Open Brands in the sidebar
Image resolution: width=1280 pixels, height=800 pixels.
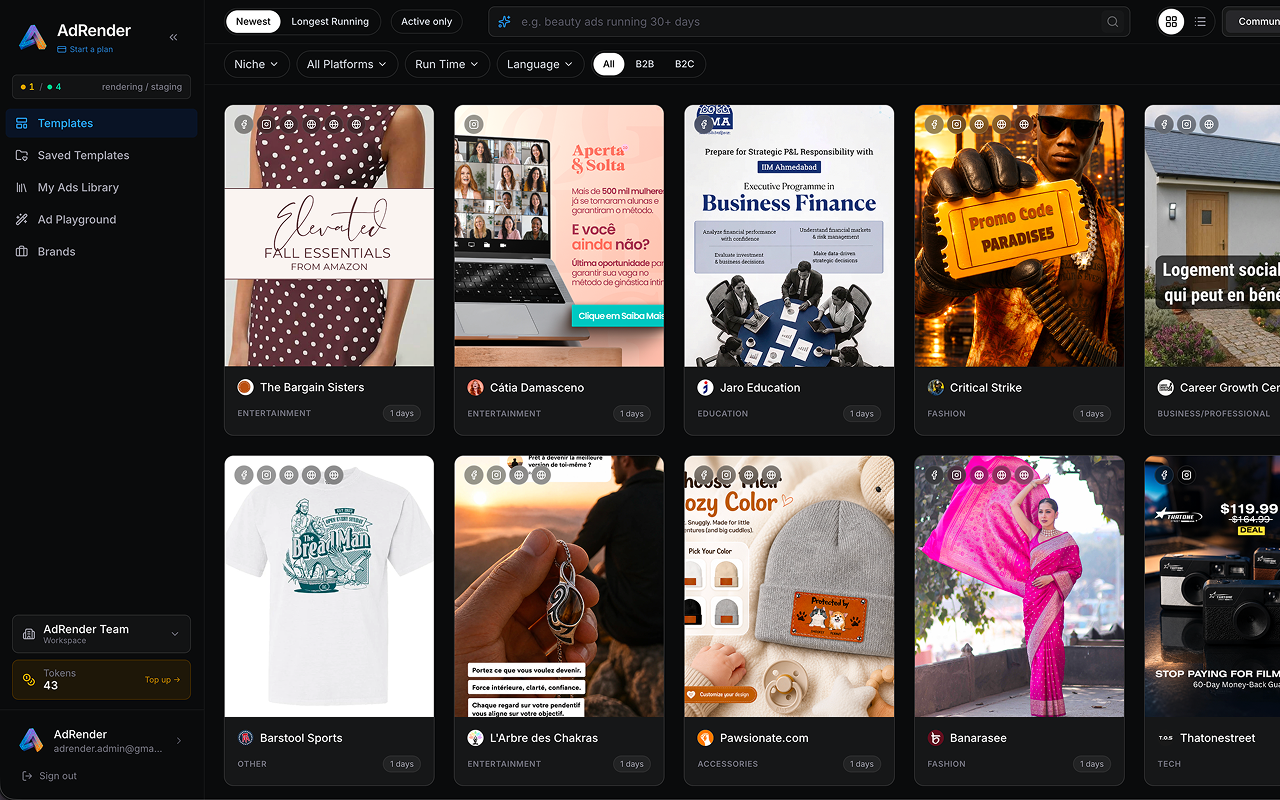101,251
